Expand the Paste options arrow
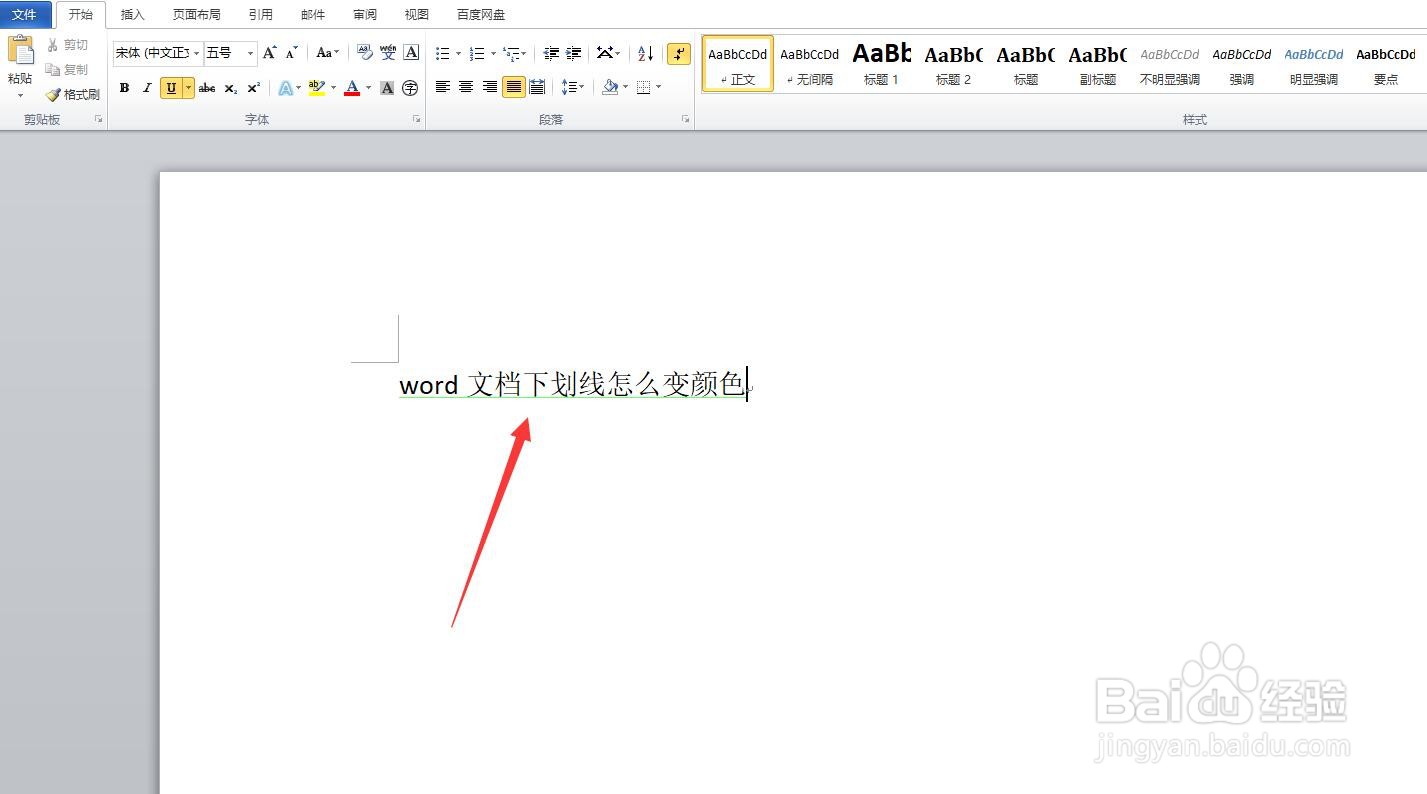 click(x=20, y=95)
